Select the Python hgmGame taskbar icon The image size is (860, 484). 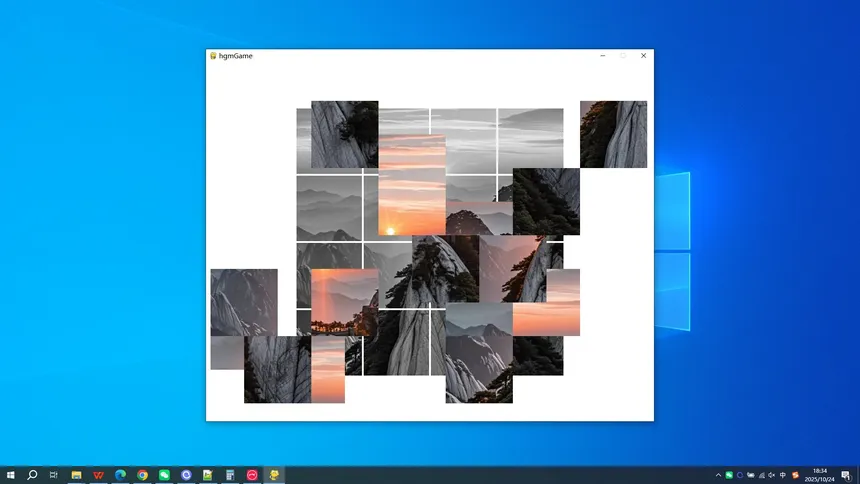pos(274,475)
